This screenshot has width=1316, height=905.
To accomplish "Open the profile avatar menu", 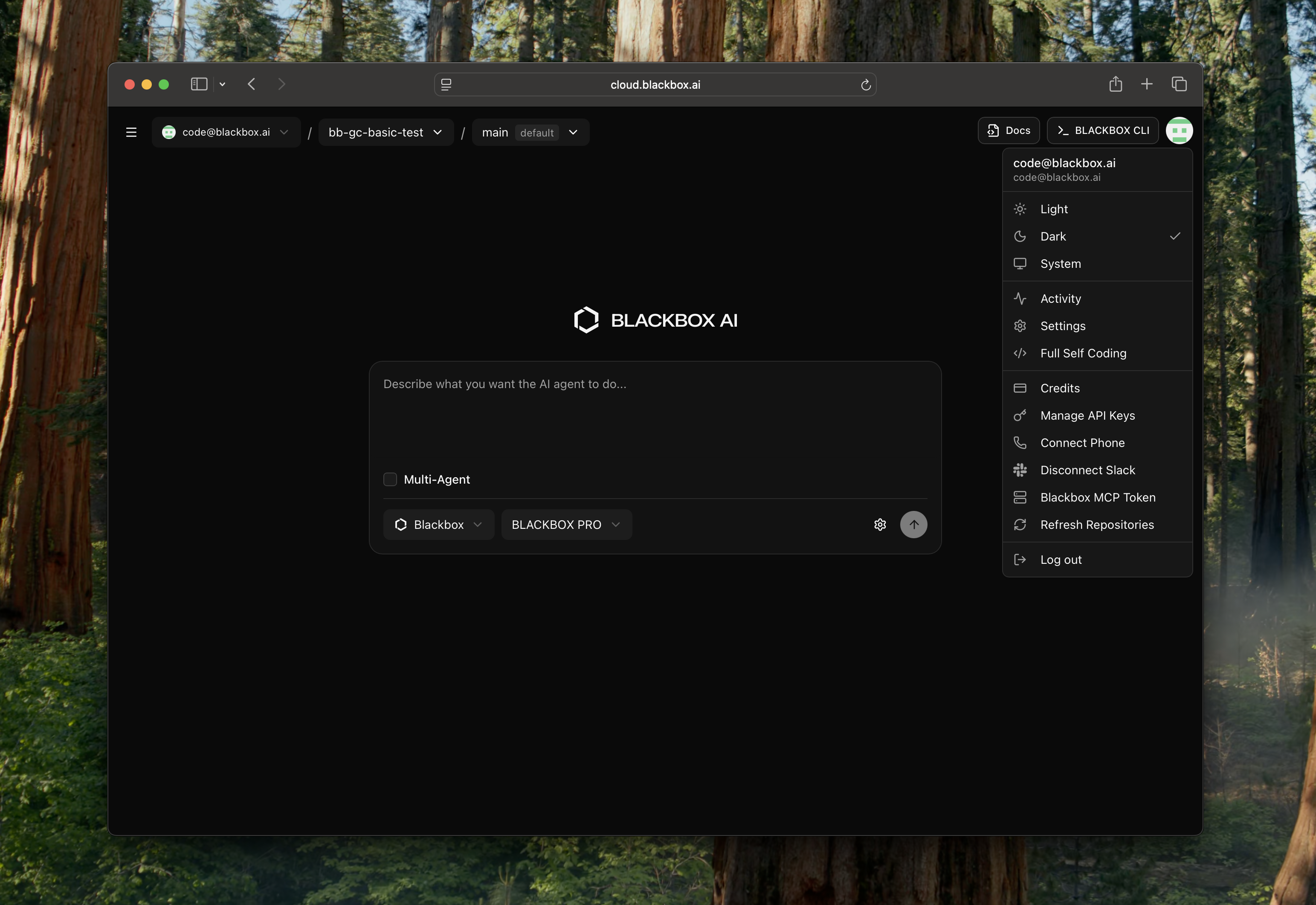I will [1180, 131].
